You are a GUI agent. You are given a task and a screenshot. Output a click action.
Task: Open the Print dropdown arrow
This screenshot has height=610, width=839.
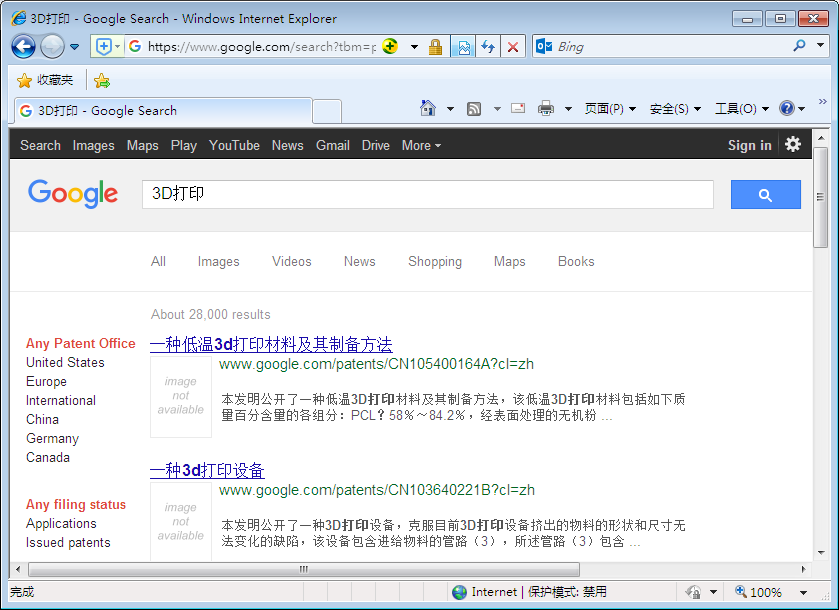568,109
